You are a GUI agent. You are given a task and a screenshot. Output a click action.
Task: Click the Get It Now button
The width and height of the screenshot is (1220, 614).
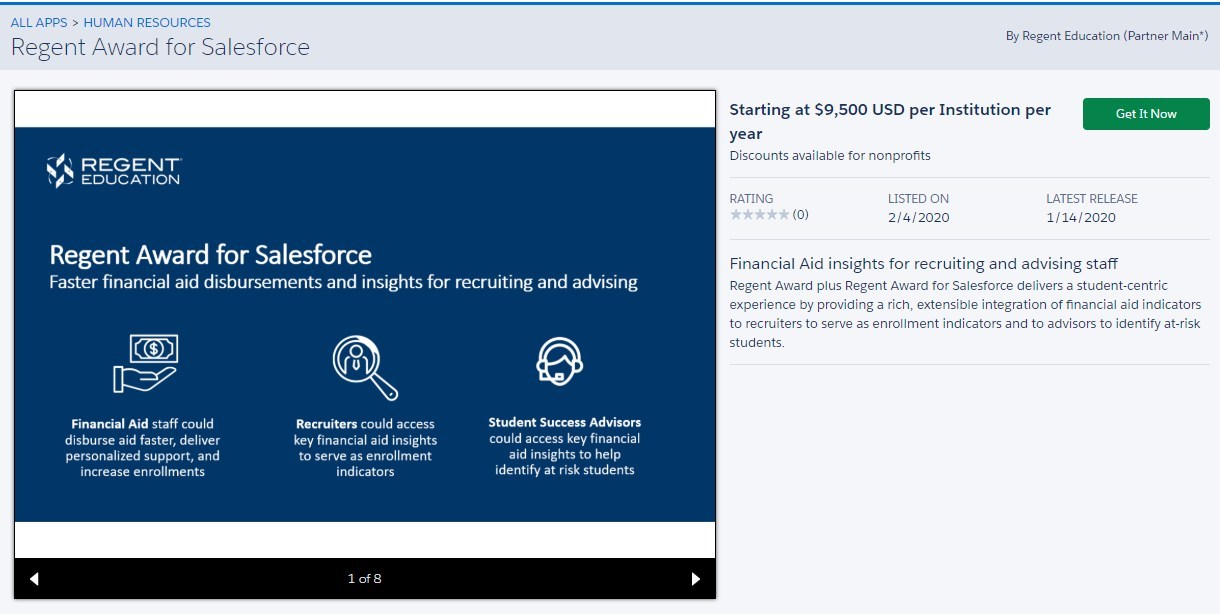[1146, 114]
